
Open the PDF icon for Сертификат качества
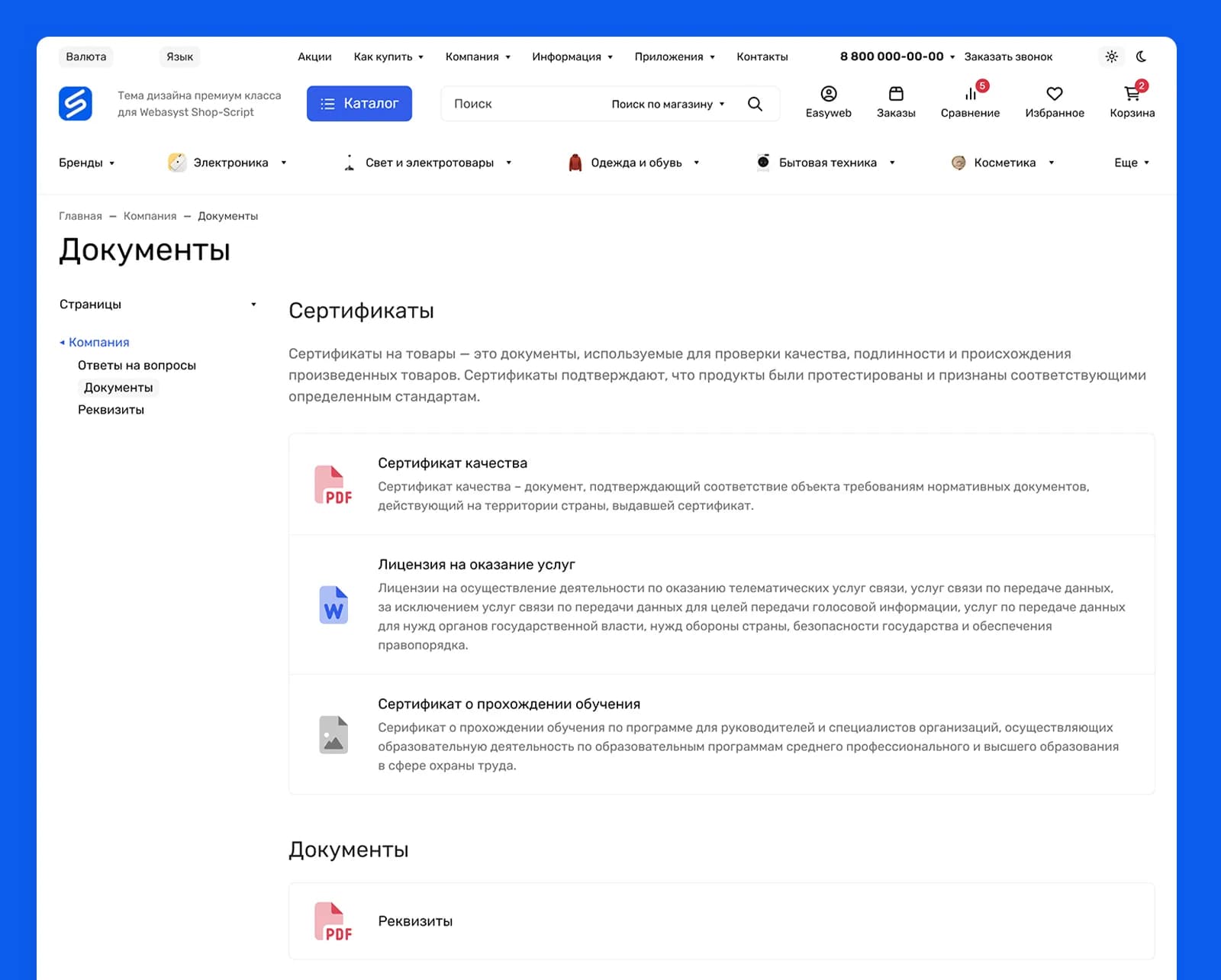point(333,485)
